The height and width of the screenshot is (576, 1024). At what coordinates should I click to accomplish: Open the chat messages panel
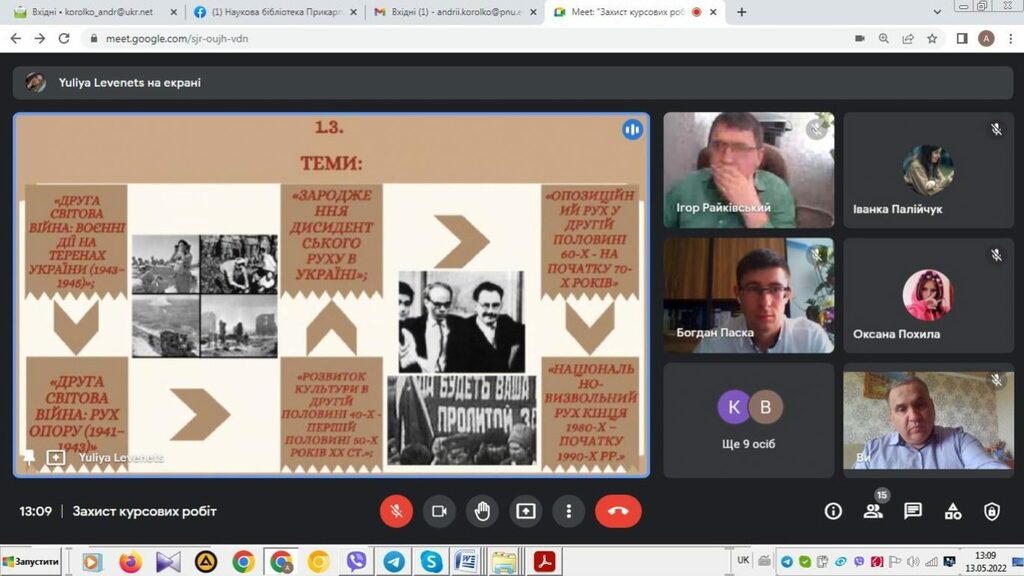913,511
